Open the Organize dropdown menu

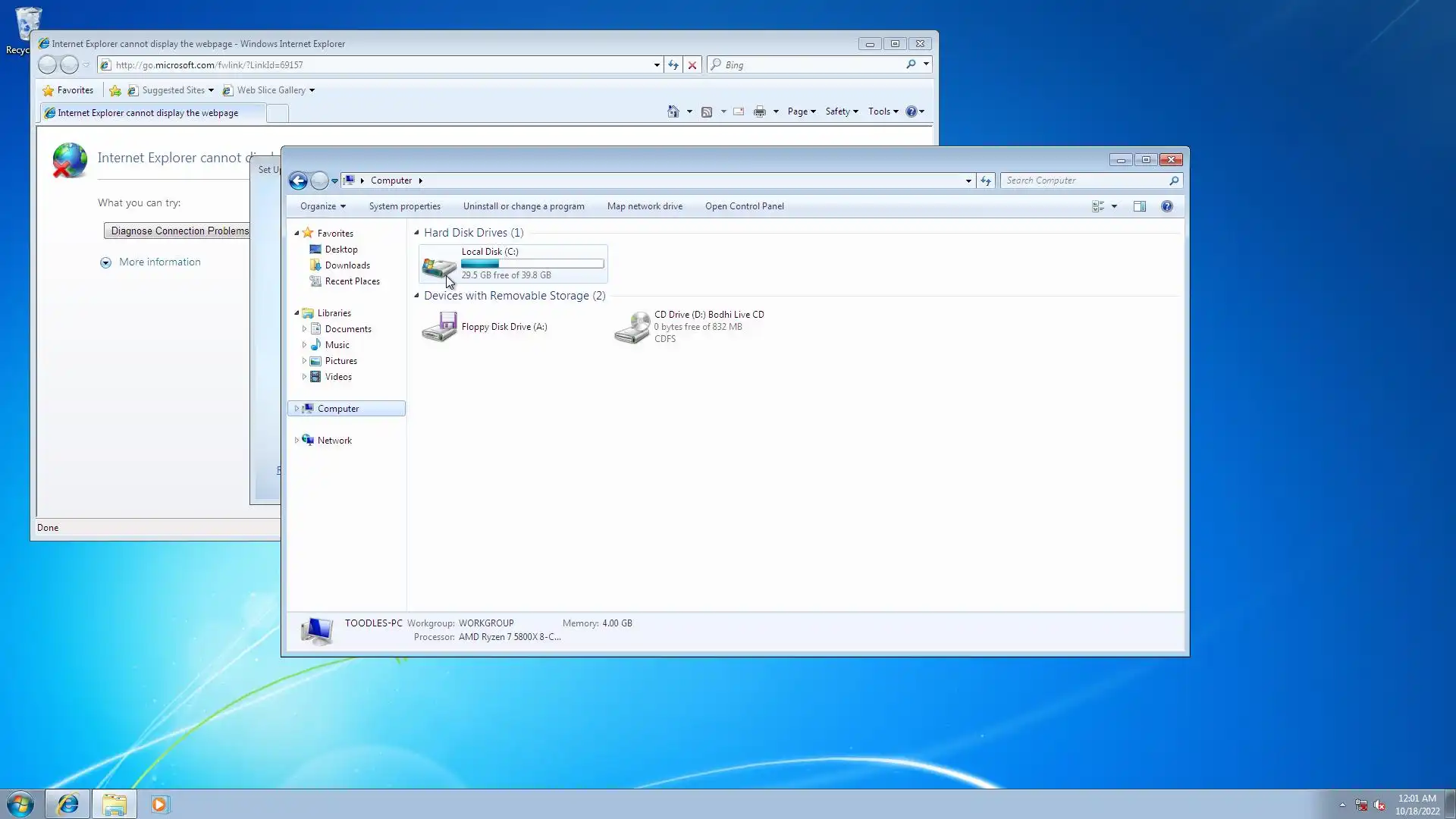[322, 206]
